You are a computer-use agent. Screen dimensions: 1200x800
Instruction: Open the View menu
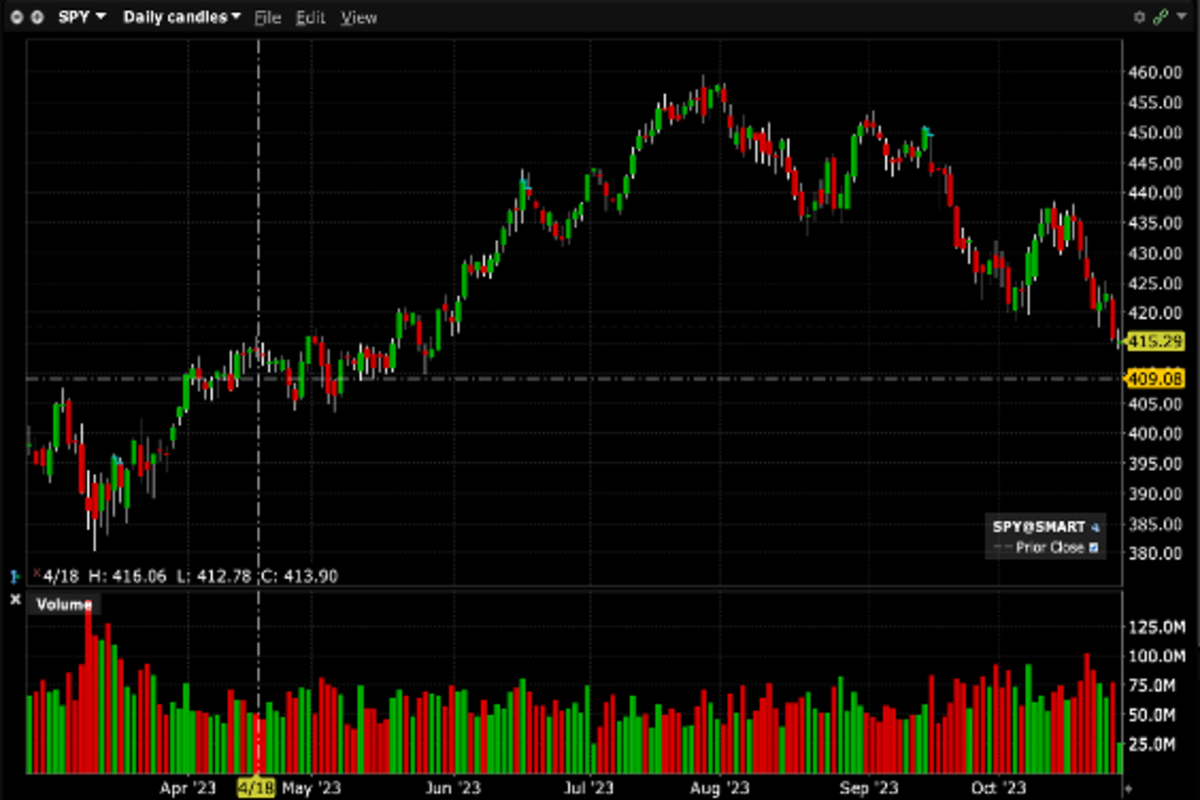point(358,18)
